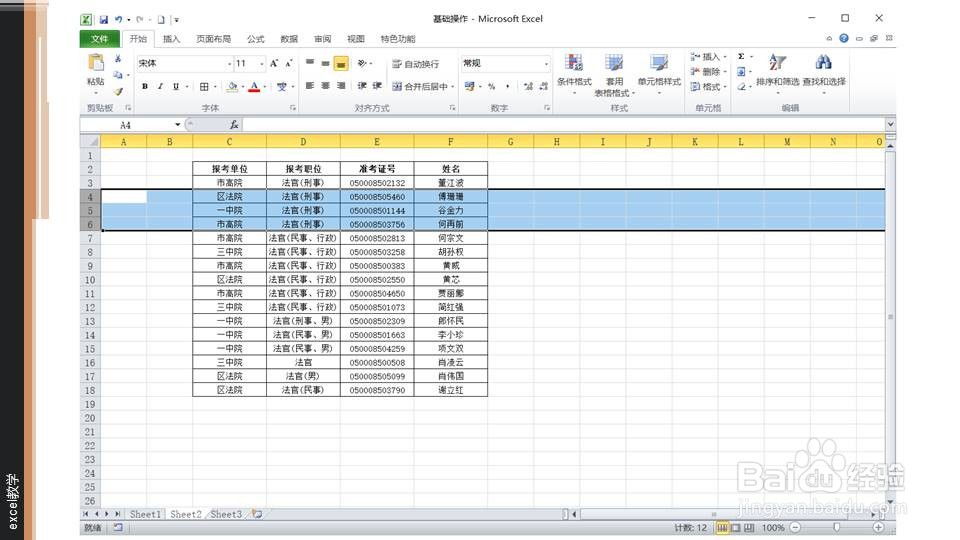Screen dimensions: 960x540
Task: Decrease font size with small A icon
Action: click(288, 63)
